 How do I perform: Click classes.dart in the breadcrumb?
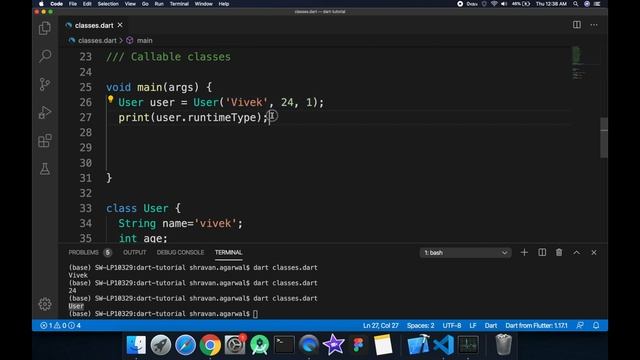click(97, 40)
